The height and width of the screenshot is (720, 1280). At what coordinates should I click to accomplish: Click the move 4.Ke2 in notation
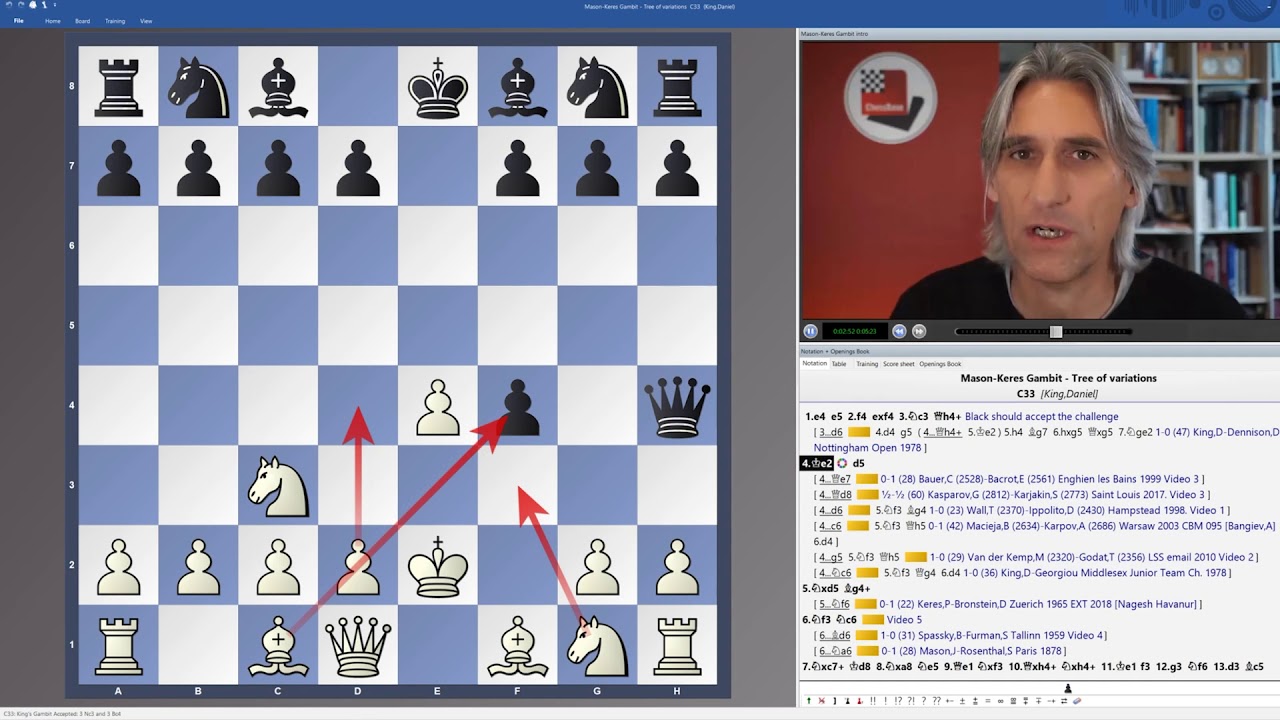[816, 463]
